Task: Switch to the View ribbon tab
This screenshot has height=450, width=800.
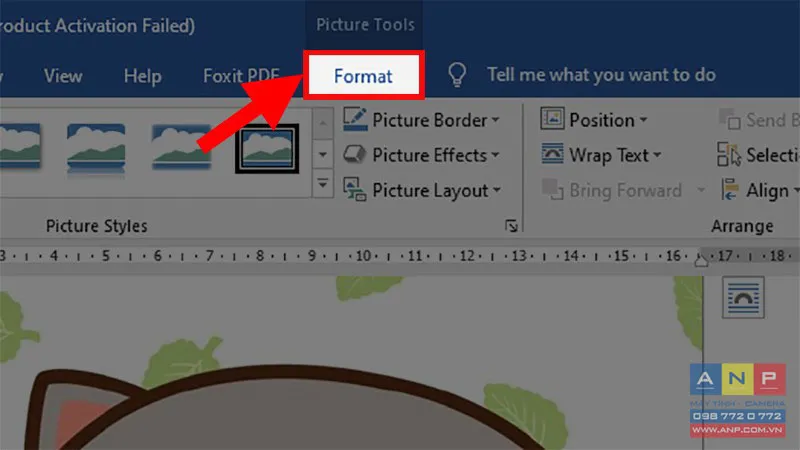Action: (x=63, y=75)
